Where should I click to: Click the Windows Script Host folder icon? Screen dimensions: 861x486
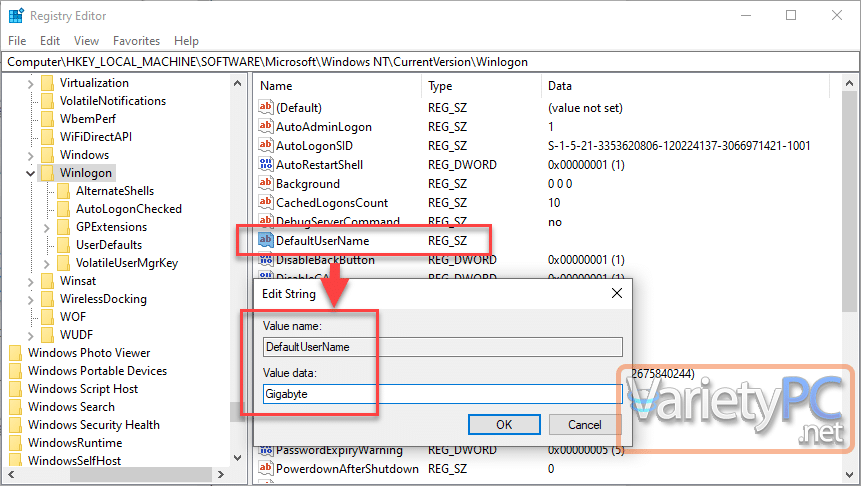(16, 389)
